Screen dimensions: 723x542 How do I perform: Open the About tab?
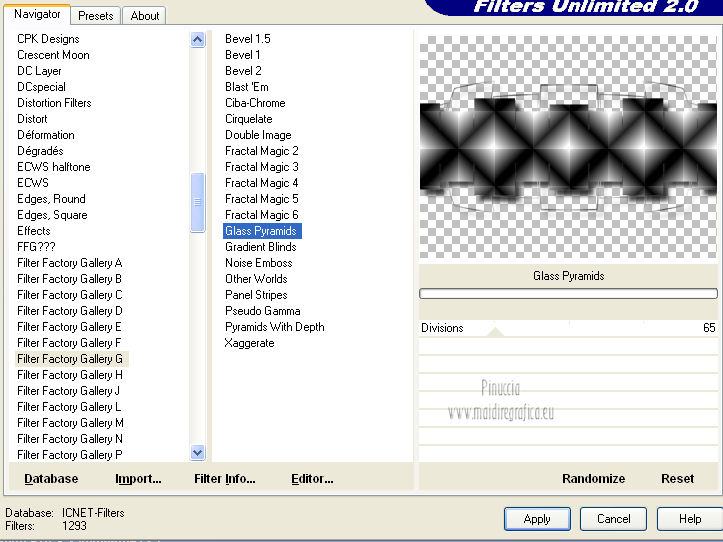144,16
